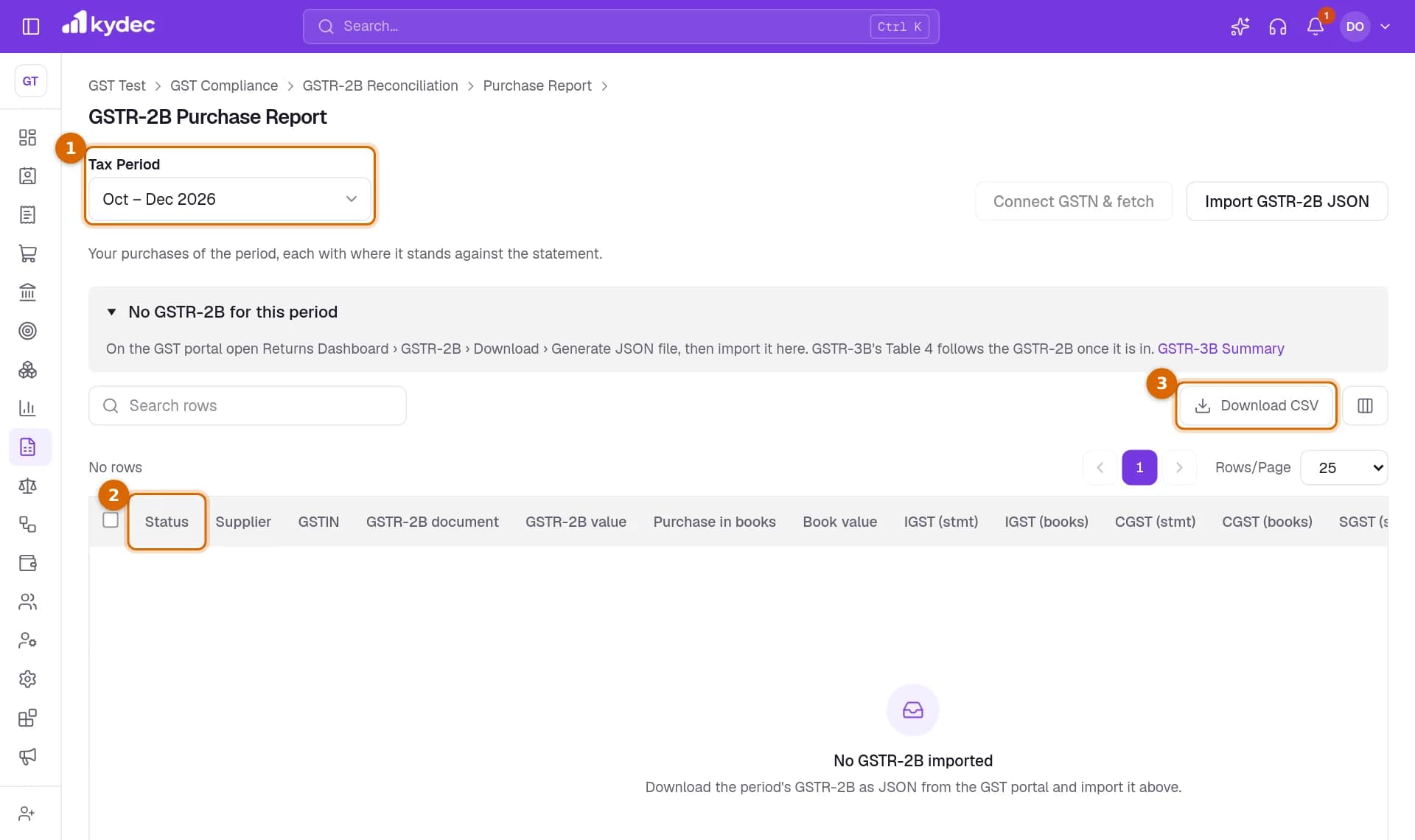Open the active GST compliance file icon
This screenshot has height=840, width=1415.
[x=29, y=447]
